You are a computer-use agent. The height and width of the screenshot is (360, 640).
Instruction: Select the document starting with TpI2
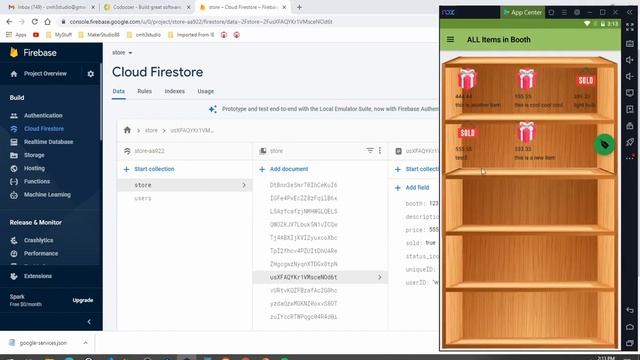[303, 251]
